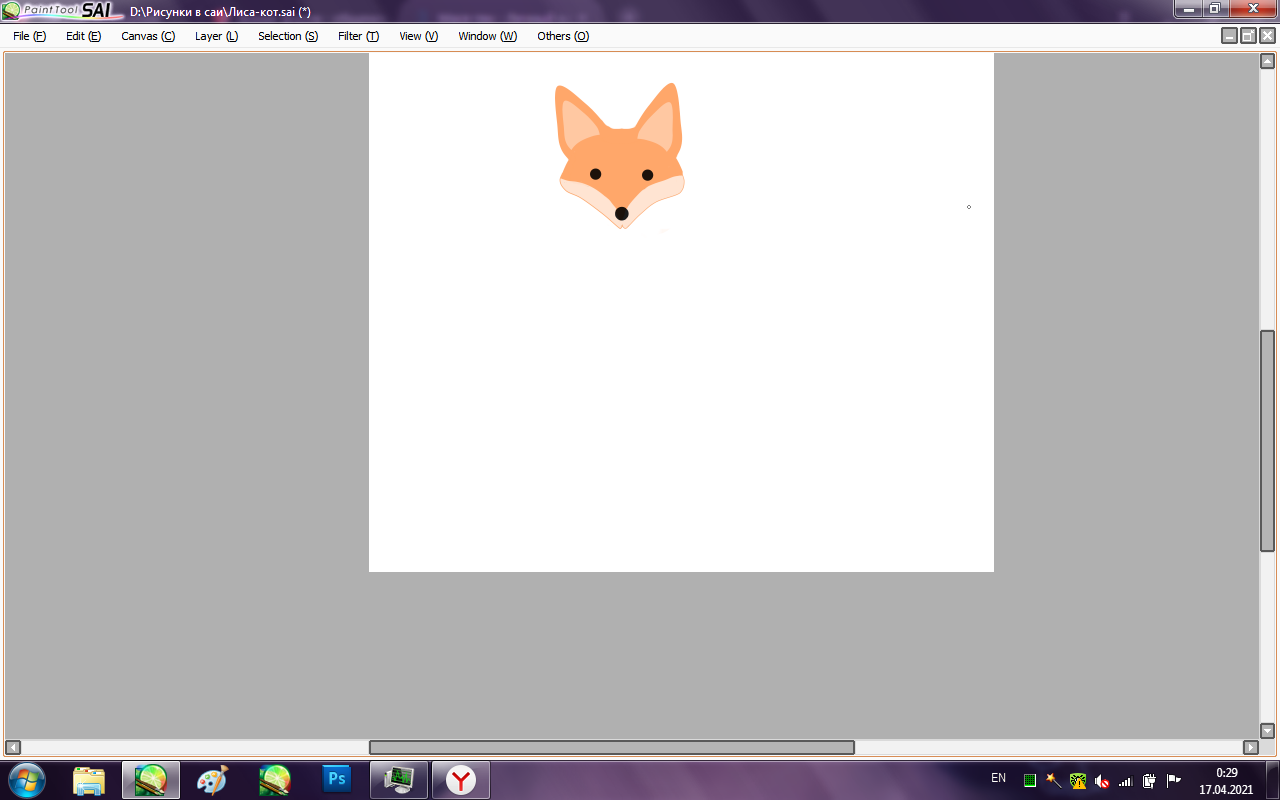Open Windows Explorer folder icon
The image size is (1280, 800).
[x=89, y=779]
